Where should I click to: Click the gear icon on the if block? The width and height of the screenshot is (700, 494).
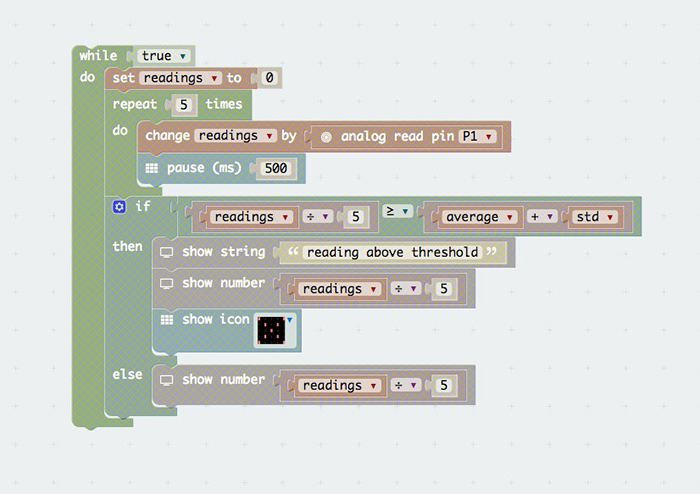pyautogui.click(x=119, y=207)
